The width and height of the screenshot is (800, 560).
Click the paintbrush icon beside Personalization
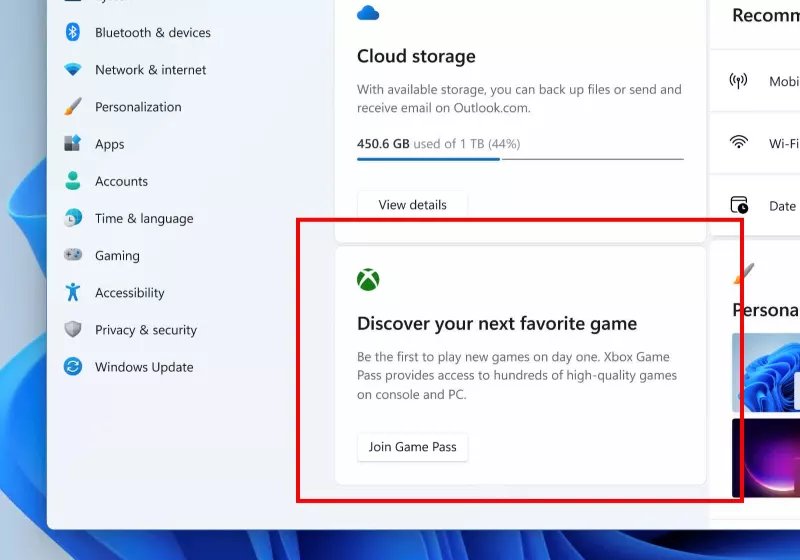[x=73, y=107]
